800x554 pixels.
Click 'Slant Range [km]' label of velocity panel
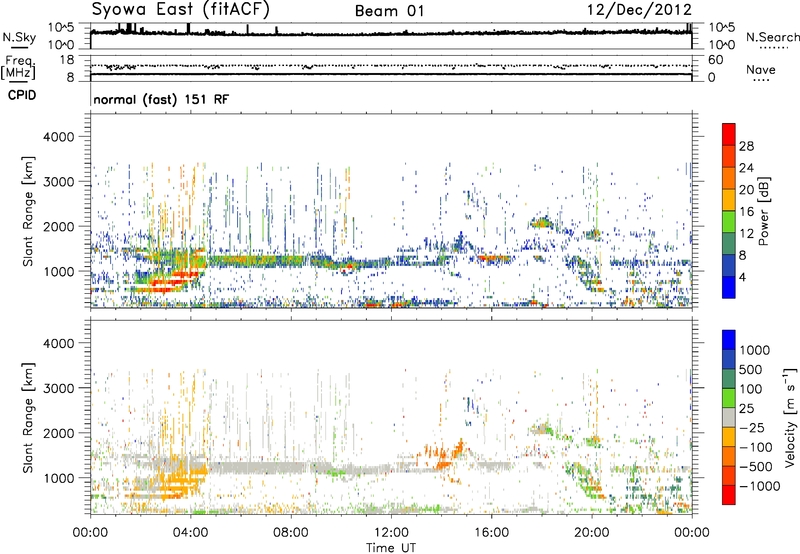[28, 417]
